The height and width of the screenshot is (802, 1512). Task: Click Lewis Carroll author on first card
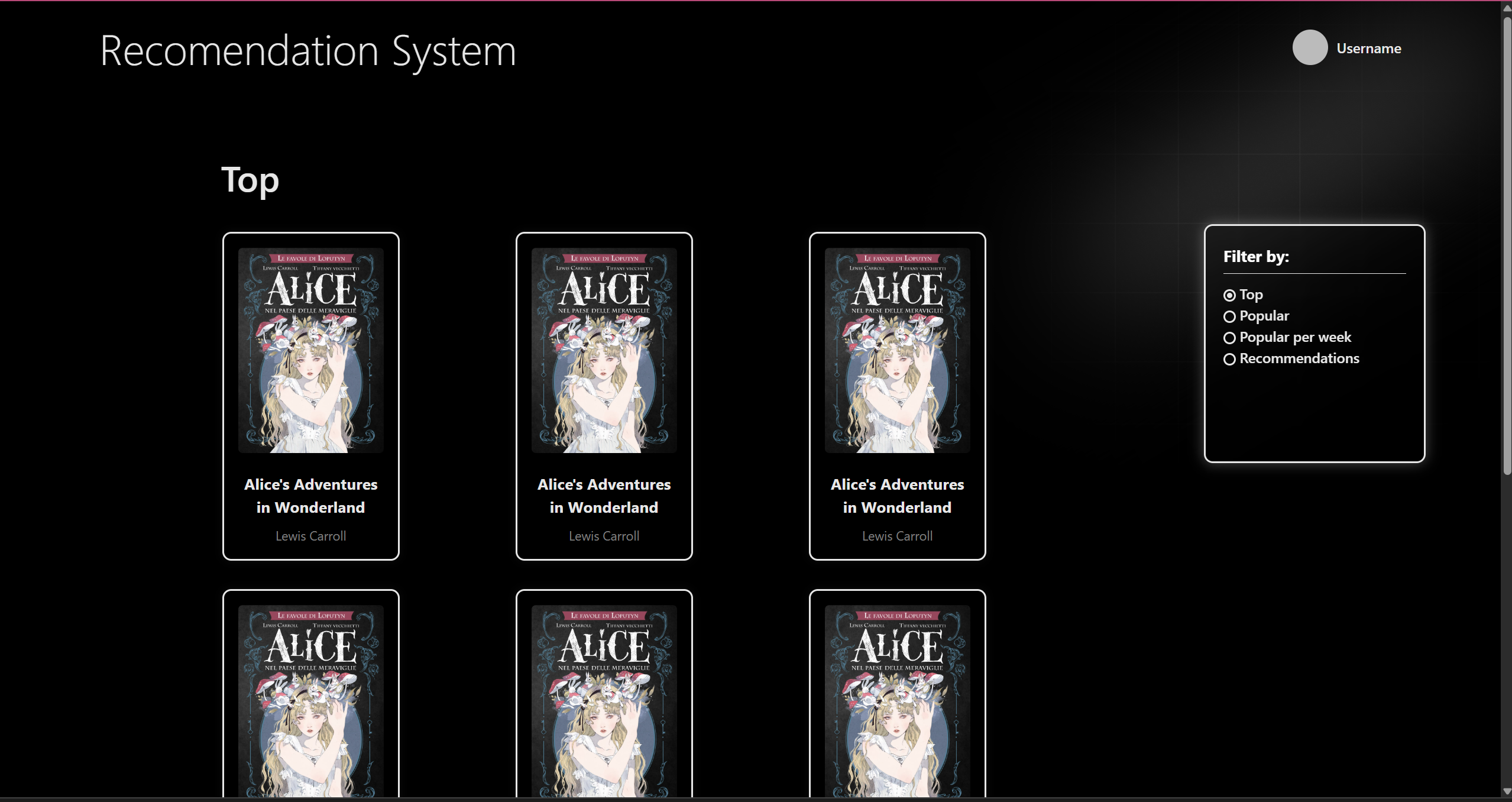310,536
